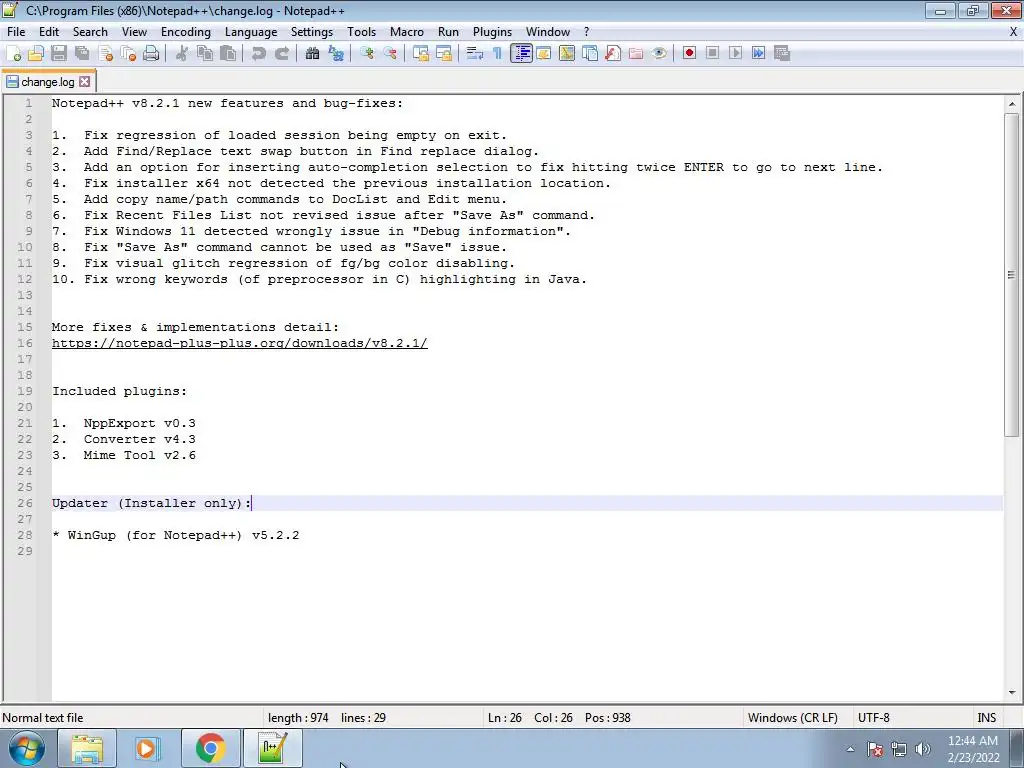This screenshot has width=1024, height=768.
Task: Click the Close document toolbar icon
Action: [x=105, y=54]
